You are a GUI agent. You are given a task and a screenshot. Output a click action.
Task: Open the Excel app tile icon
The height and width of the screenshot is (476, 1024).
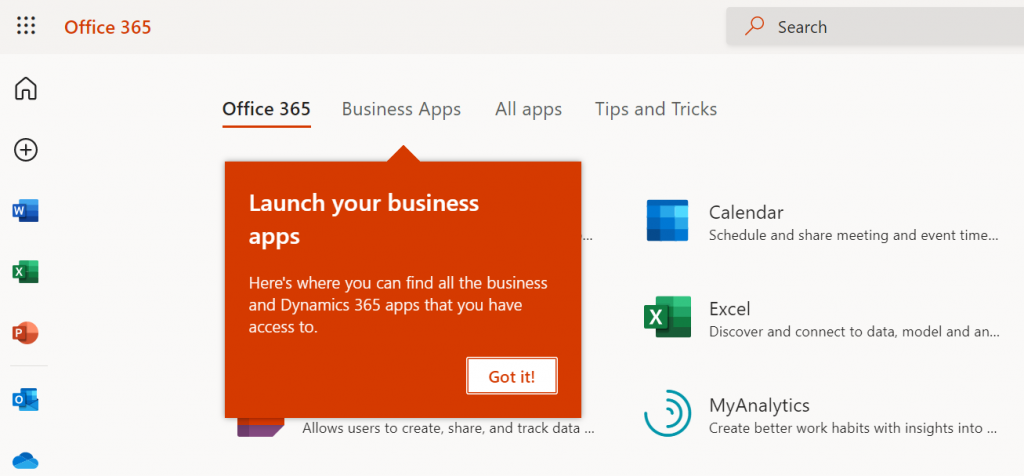tap(667, 317)
